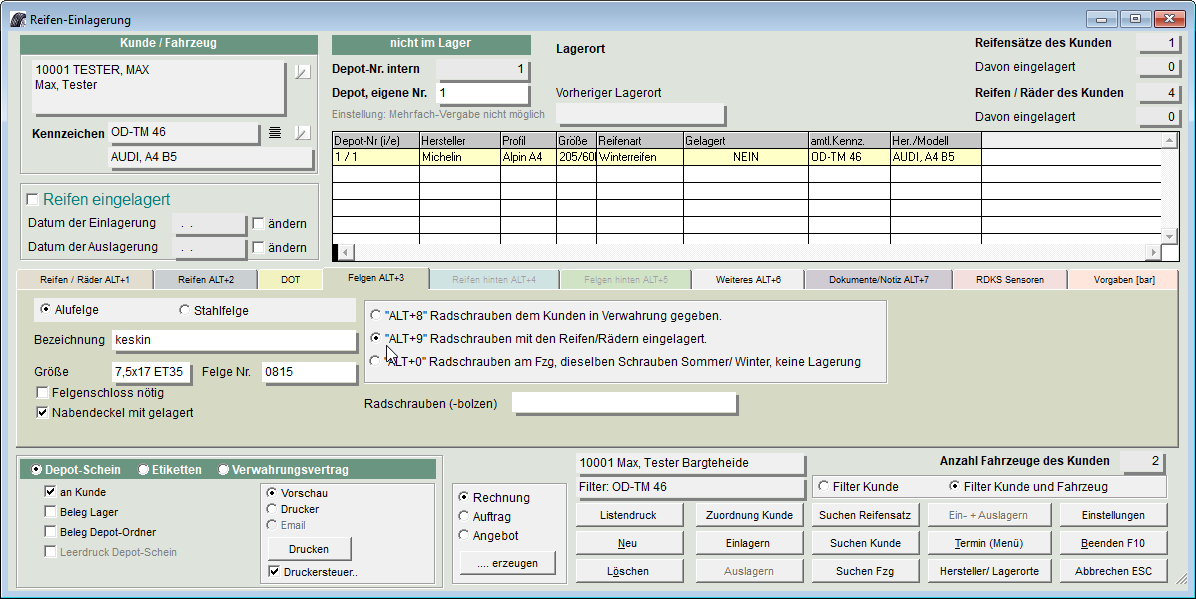Open the Dokumente/Notiz ALT+7 tab
This screenshot has height=599, width=1196.
(x=879, y=280)
